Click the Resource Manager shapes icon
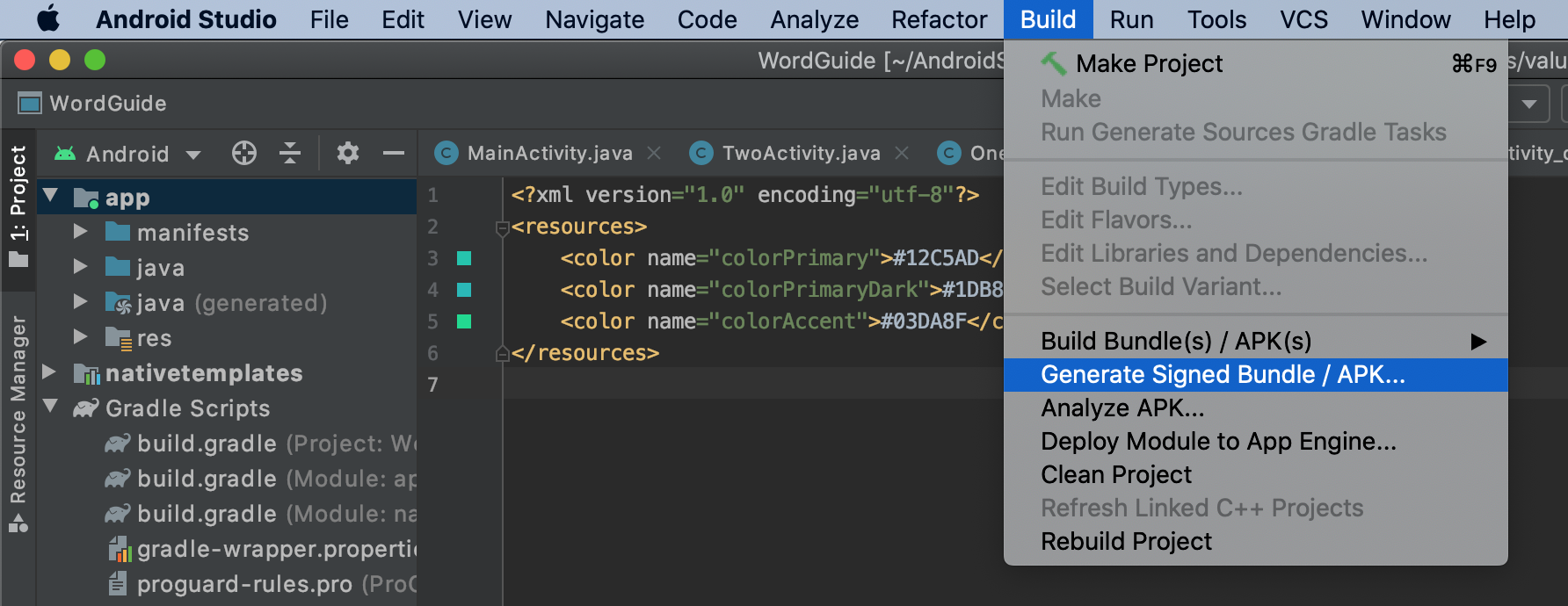The height and width of the screenshot is (606, 1568). coord(18,523)
